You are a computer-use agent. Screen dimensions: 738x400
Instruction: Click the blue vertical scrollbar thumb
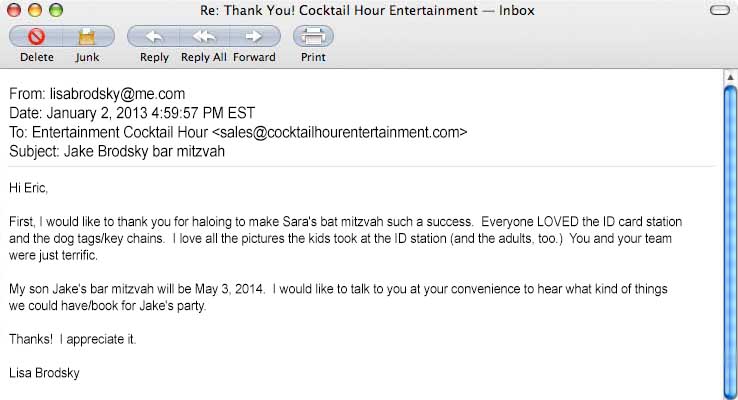(x=730, y=240)
